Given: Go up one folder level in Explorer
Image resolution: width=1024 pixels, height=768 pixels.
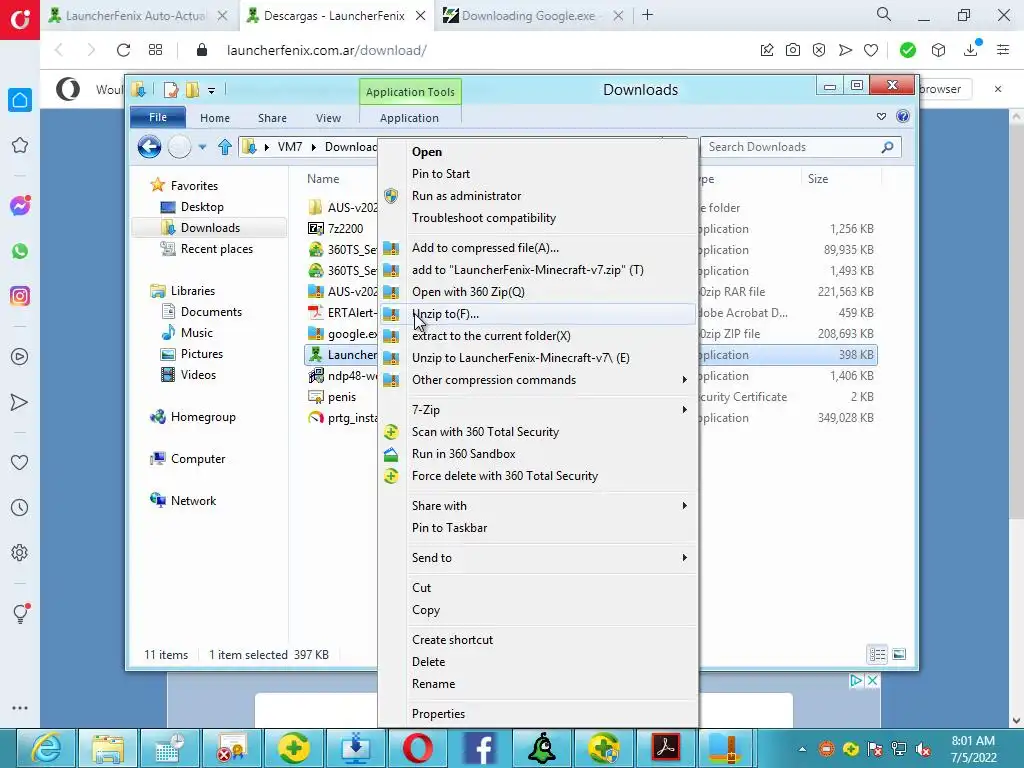Looking at the screenshot, I should (x=225, y=147).
